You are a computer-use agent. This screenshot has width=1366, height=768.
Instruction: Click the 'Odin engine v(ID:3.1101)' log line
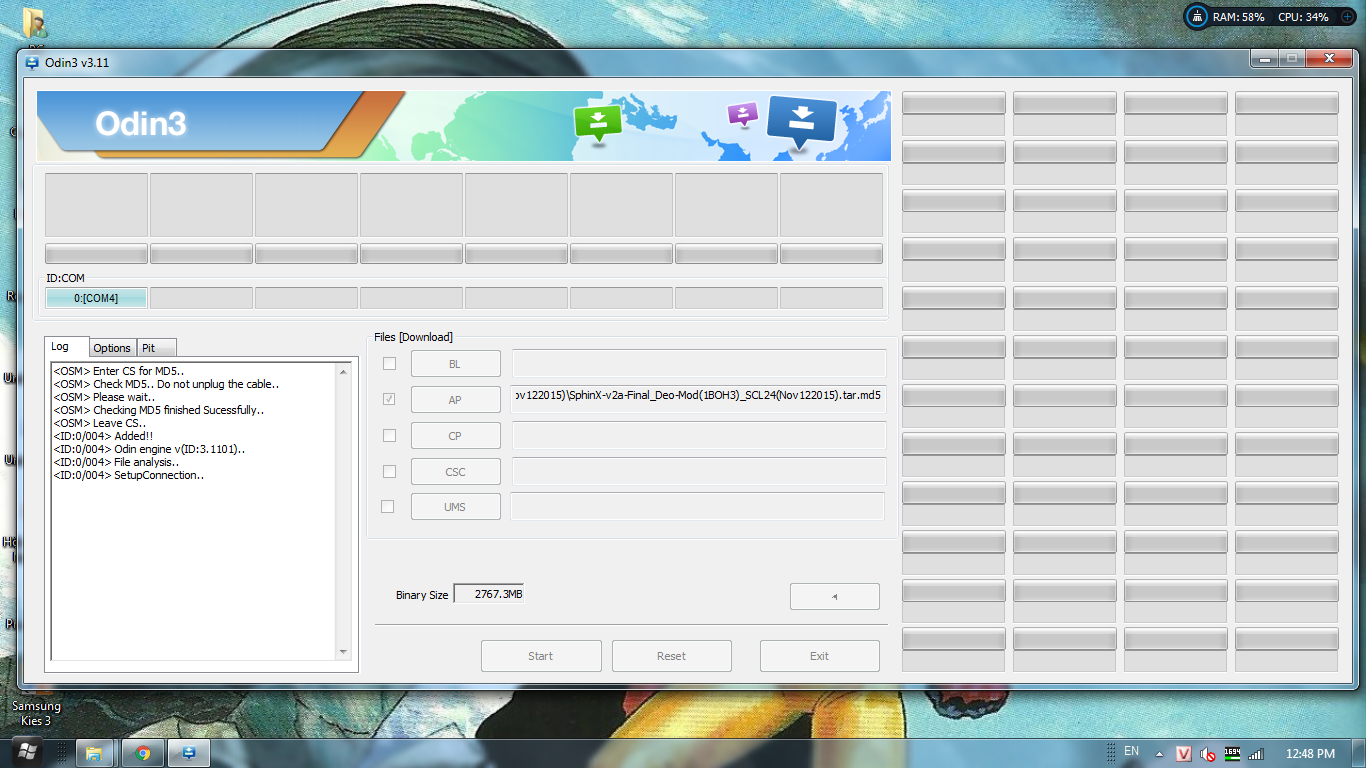point(150,449)
